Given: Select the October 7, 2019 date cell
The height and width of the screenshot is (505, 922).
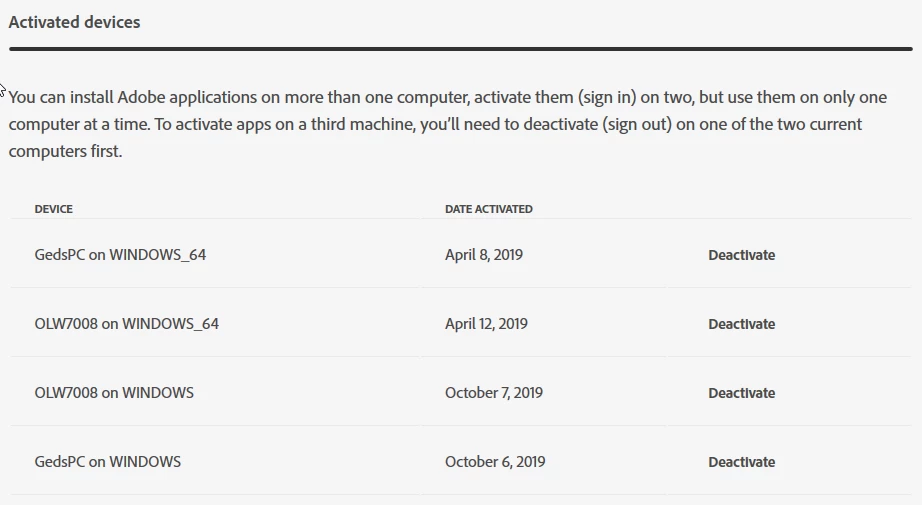Looking at the screenshot, I should coord(494,393).
